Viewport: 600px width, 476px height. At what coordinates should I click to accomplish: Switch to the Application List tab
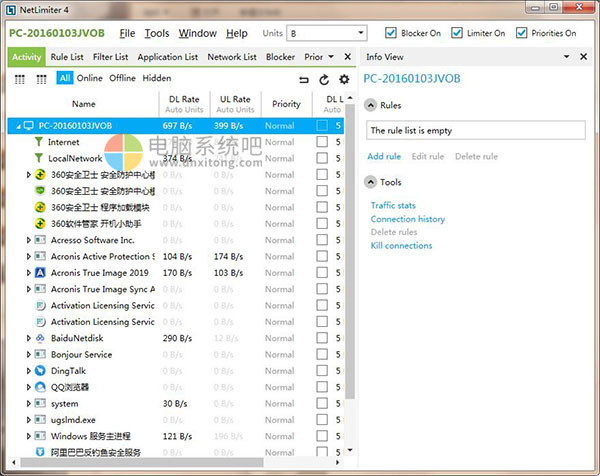click(x=168, y=57)
